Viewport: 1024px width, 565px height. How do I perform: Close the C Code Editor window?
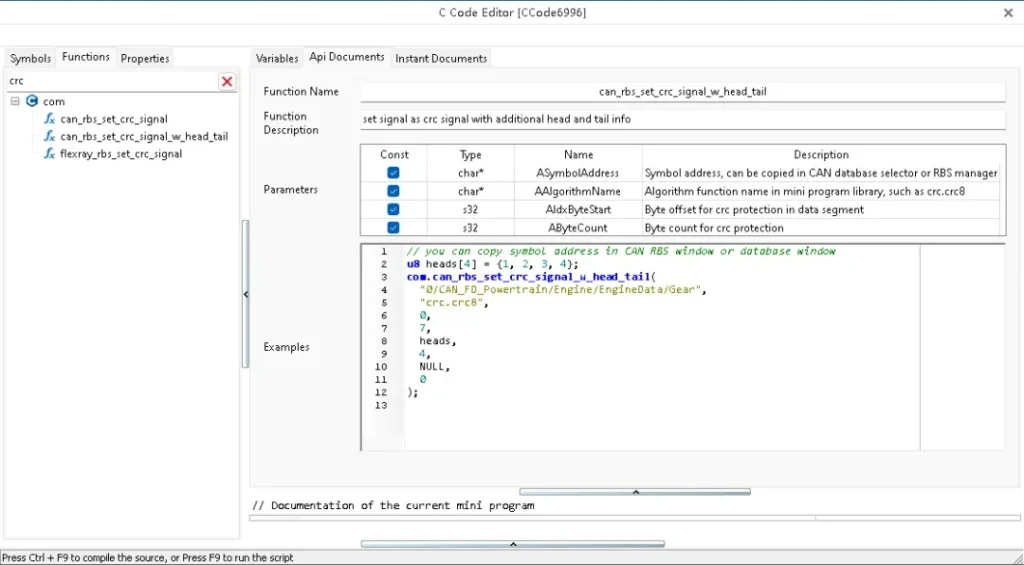pyautogui.click(x=1007, y=12)
